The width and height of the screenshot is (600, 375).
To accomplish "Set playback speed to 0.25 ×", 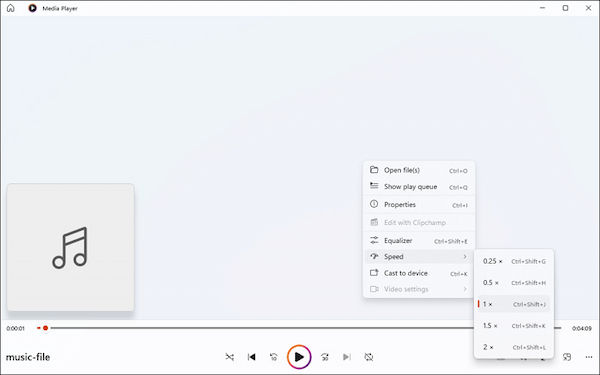I will 514,261.
